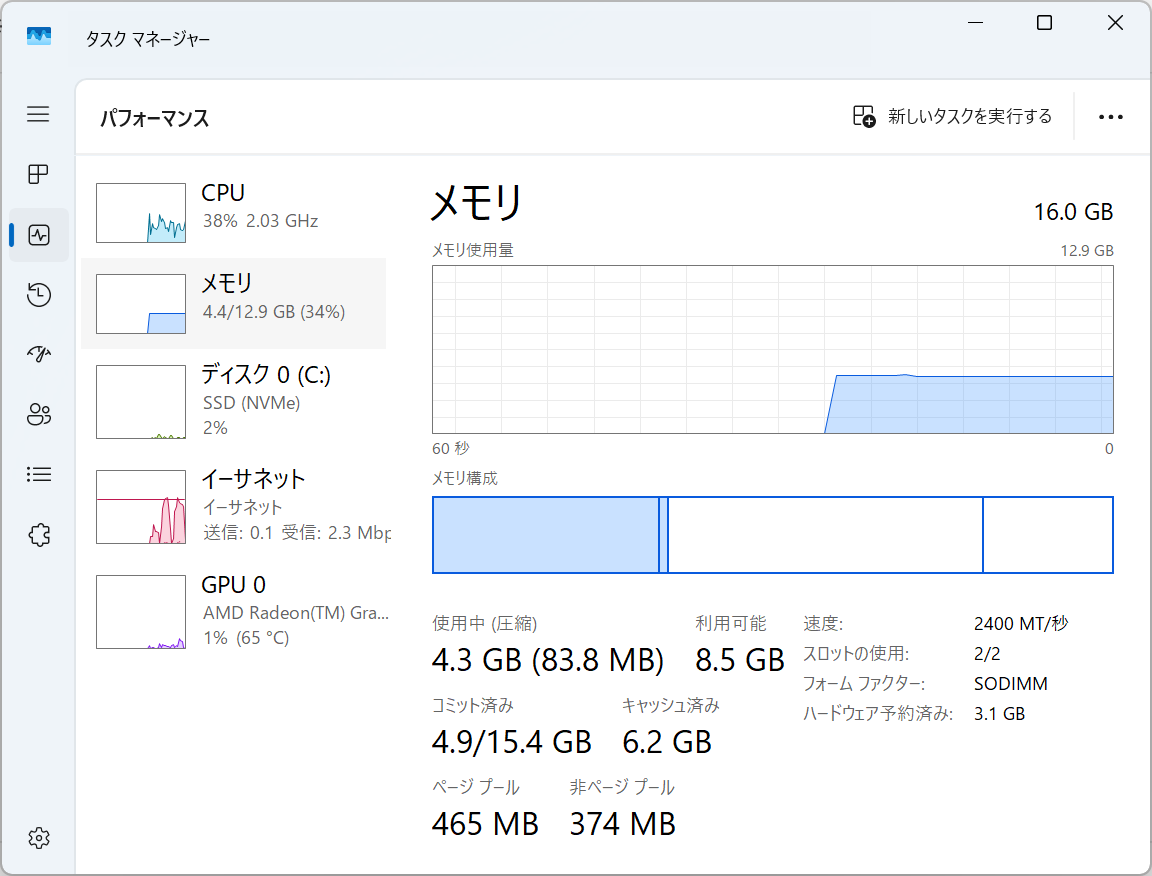This screenshot has width=1152, height=876.
Task: Open the hamburger navigation menu
Action: 38,115
